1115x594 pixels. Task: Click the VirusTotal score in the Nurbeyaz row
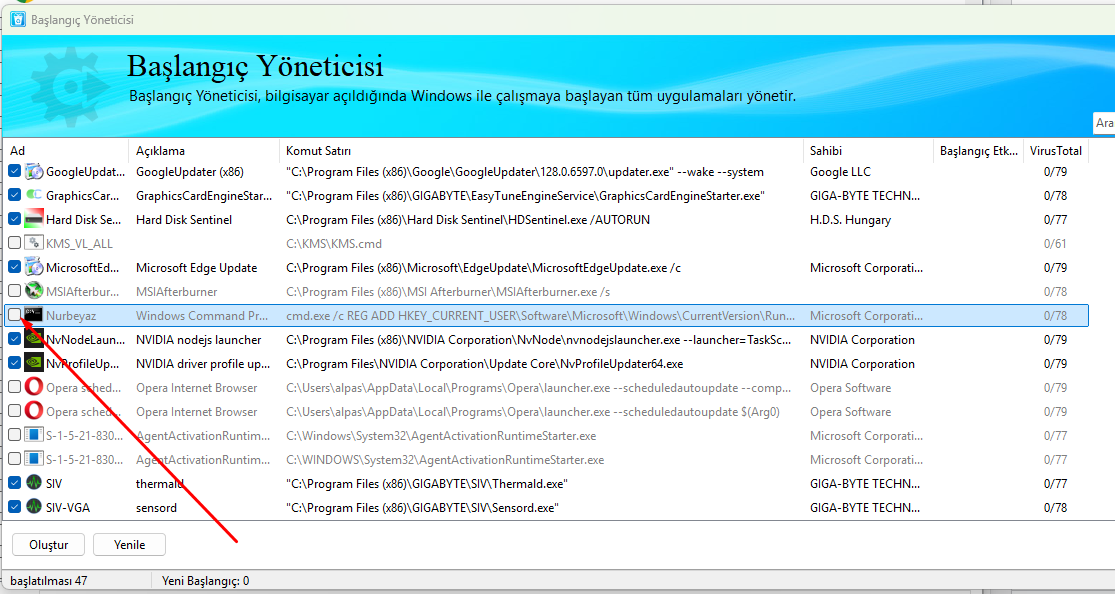[1055, 316]
